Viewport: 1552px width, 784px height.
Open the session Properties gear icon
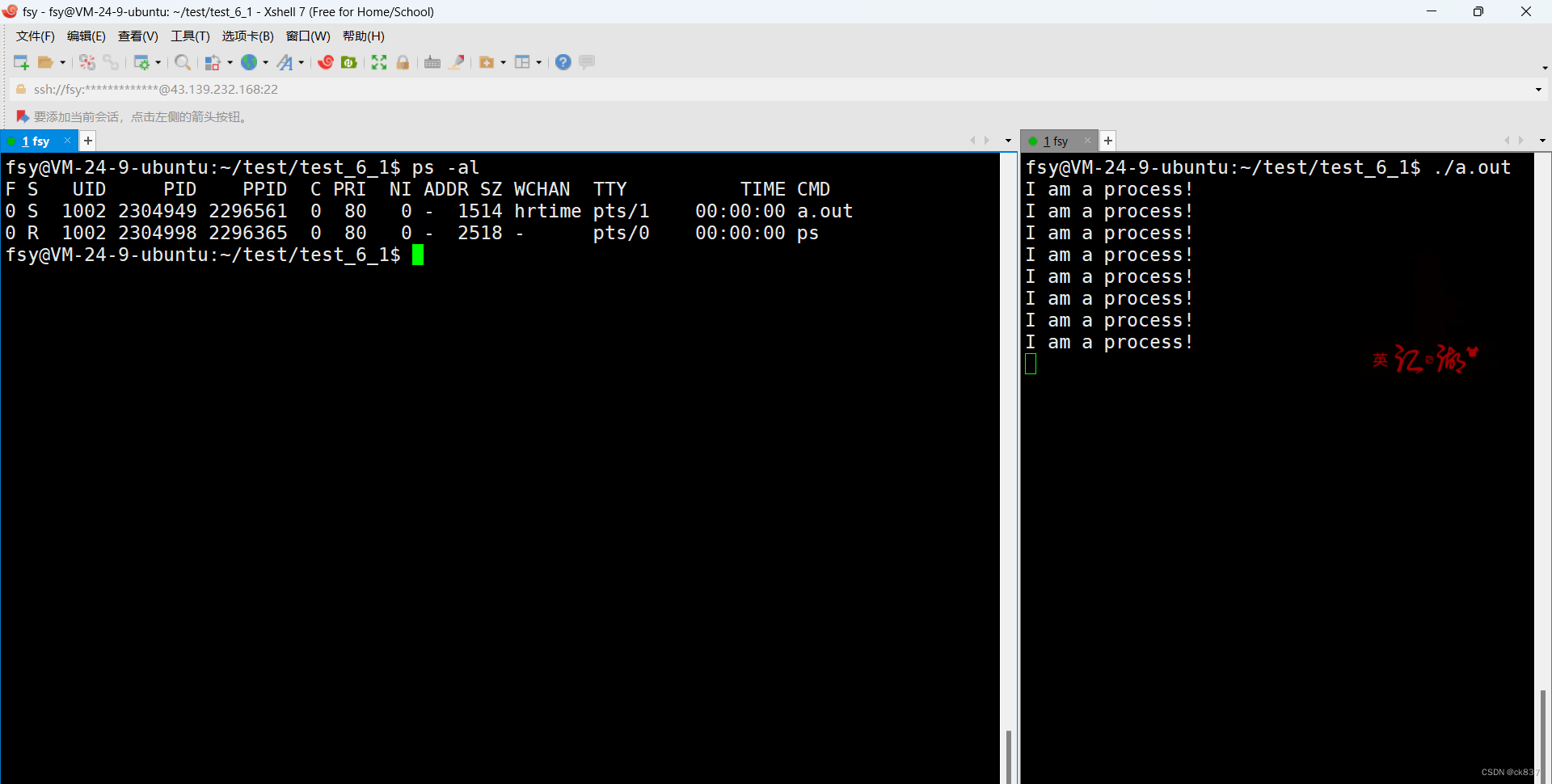point(141,62)
